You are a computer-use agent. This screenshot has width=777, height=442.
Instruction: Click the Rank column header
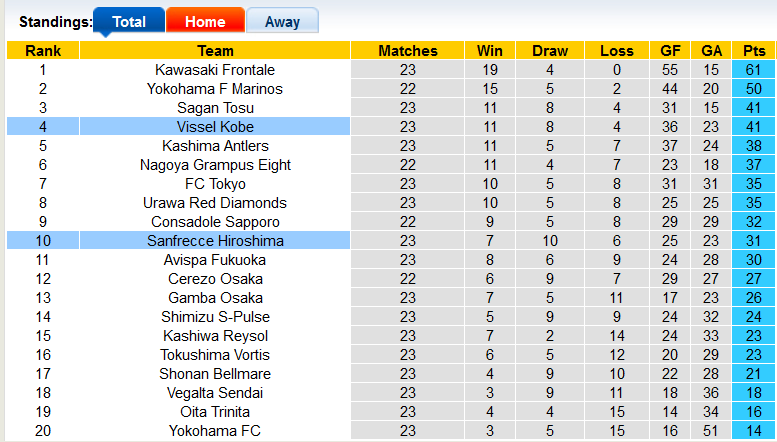click(x=43, y=51)
